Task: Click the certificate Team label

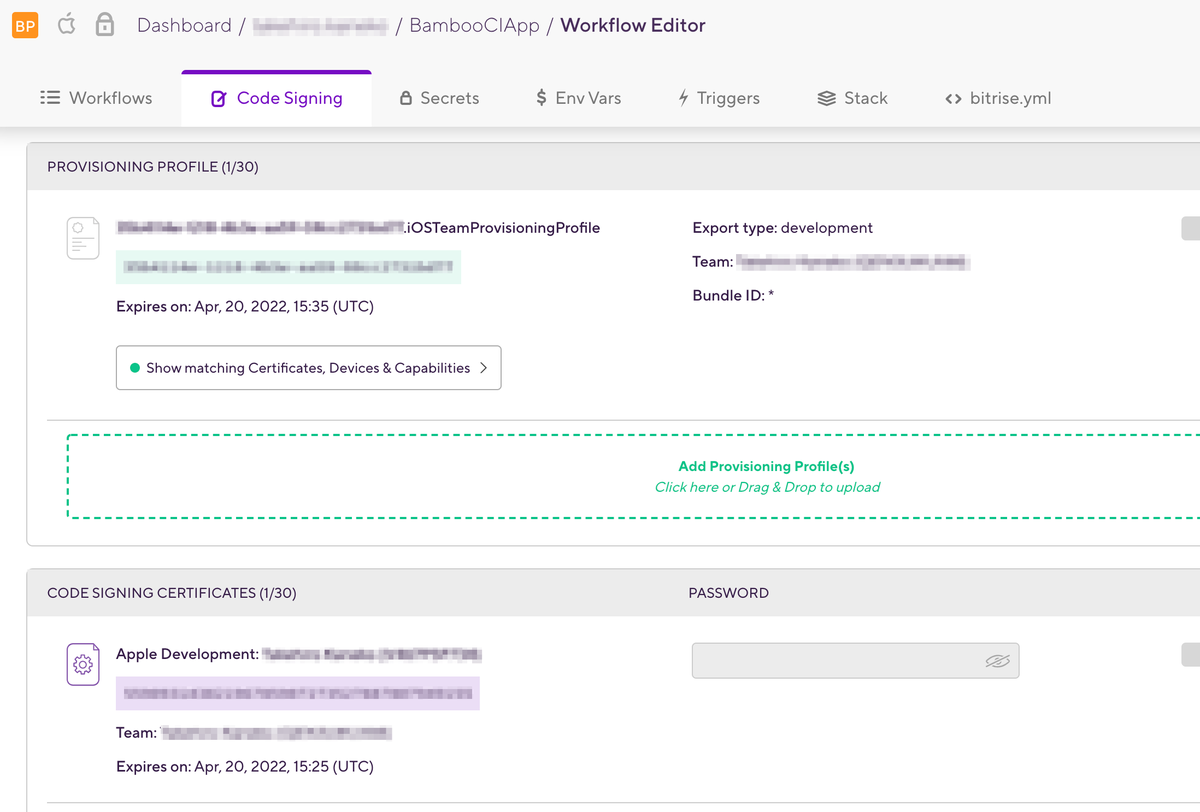Action: 136,733
